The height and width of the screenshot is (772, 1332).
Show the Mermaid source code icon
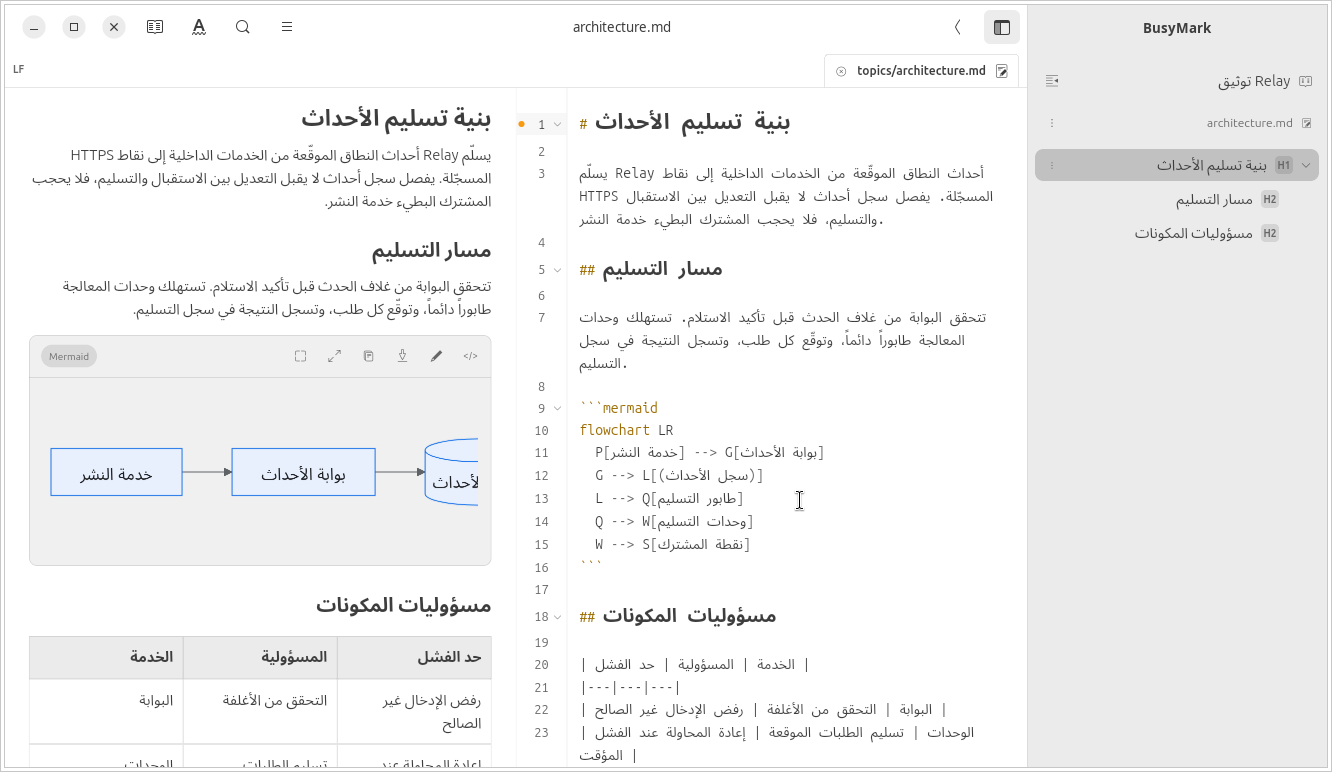tap(470, 356)
